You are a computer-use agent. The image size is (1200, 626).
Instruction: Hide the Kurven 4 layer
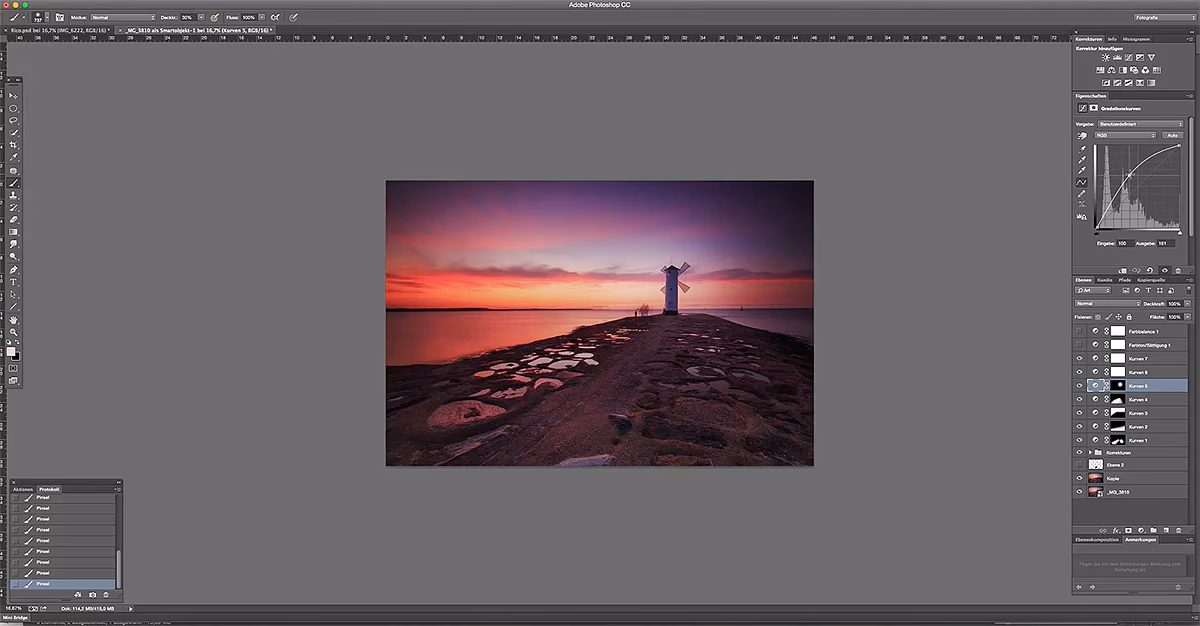click(1079, 399)
